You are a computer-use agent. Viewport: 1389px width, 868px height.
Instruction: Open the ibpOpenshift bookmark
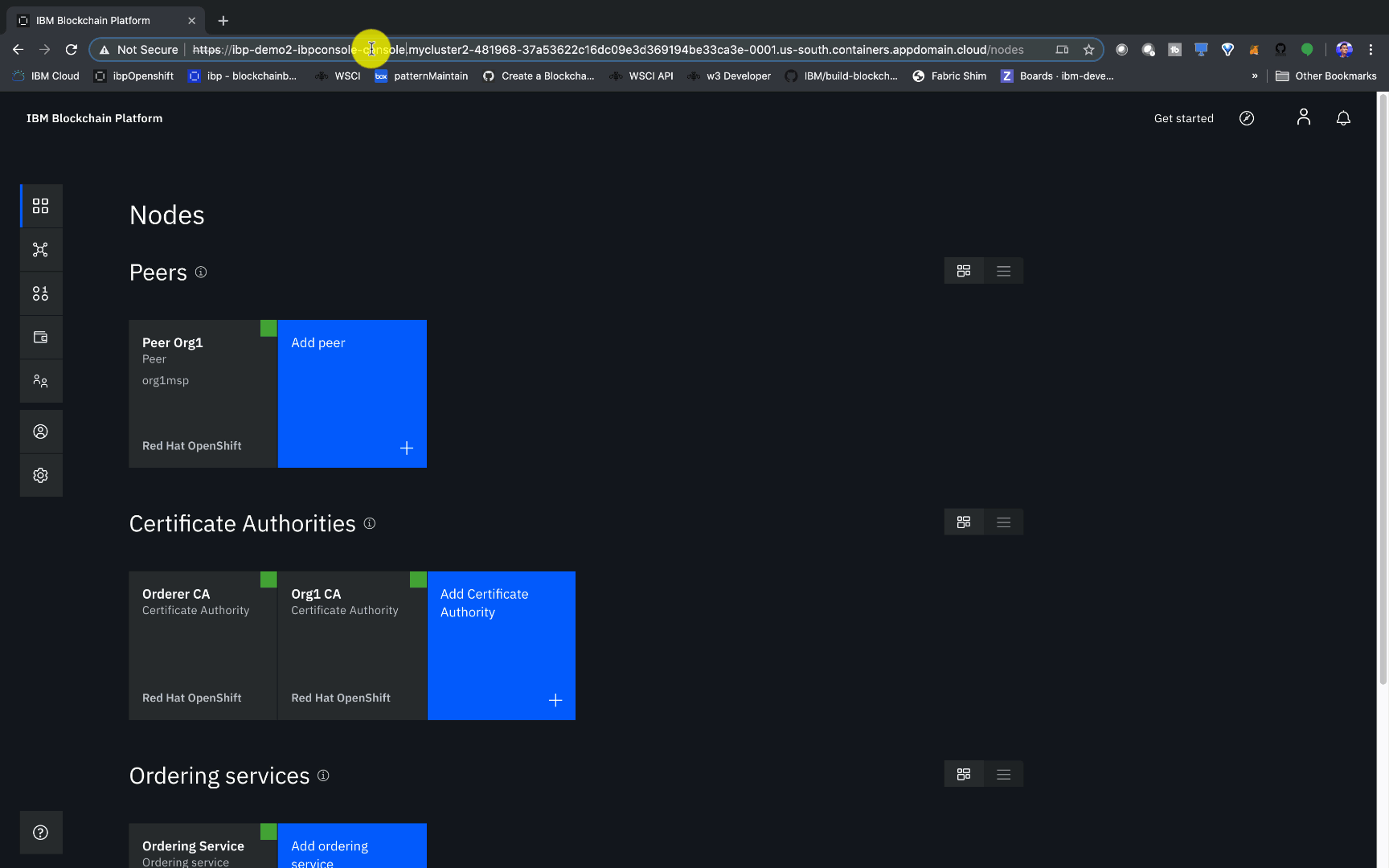(133, 76)
